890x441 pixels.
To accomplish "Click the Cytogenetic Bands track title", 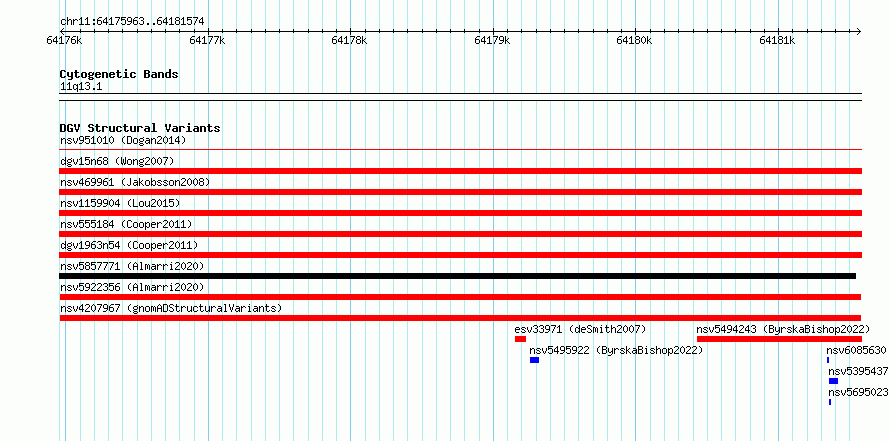I will [119, 74].
